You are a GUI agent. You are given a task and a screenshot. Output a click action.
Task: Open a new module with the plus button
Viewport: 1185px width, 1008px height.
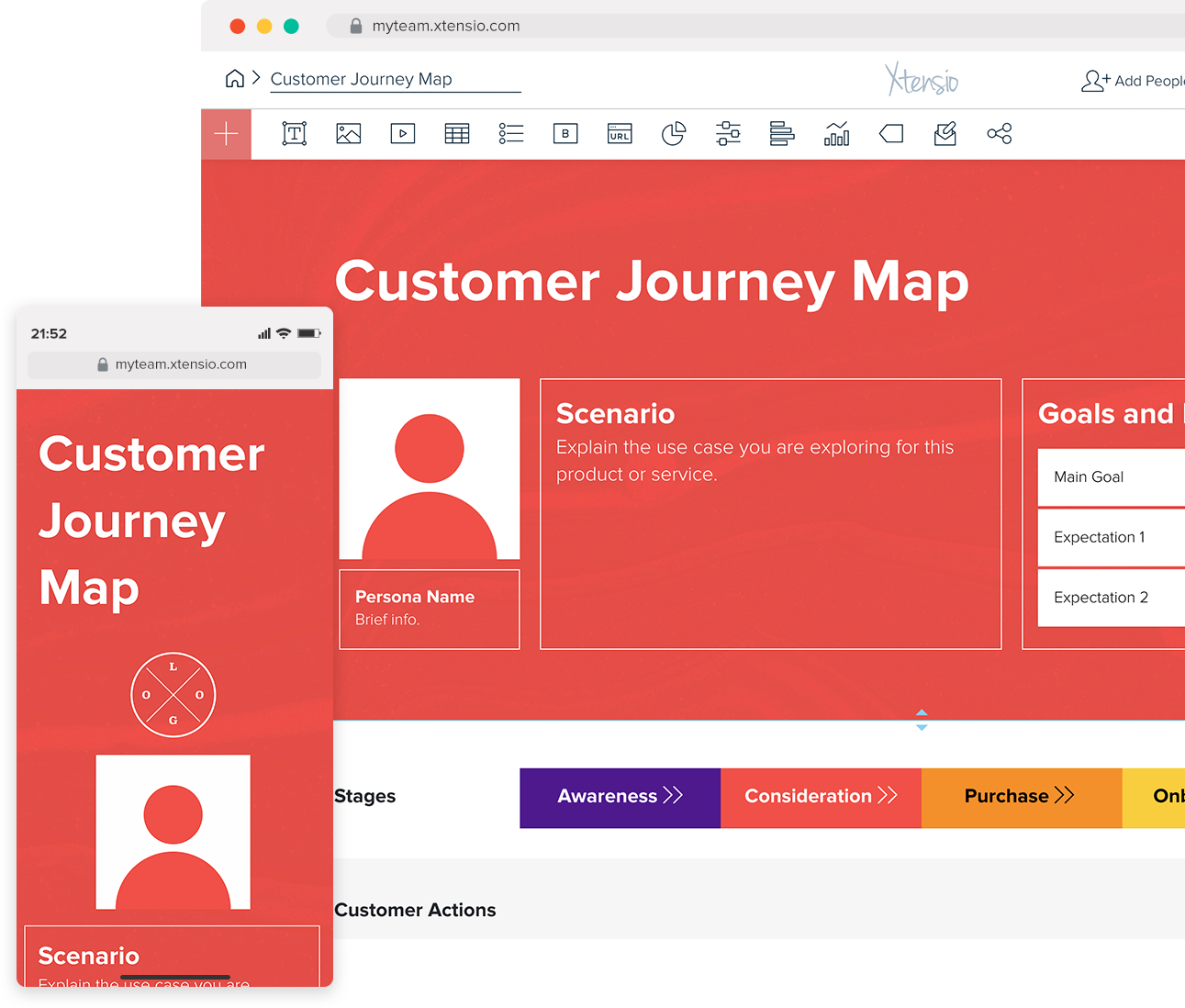click(x=226, y=133)
